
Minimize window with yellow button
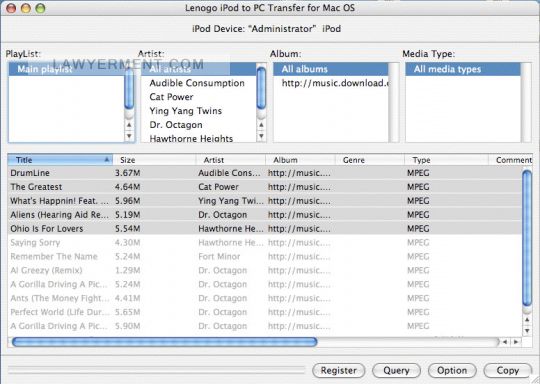click(x=26, y=8)
